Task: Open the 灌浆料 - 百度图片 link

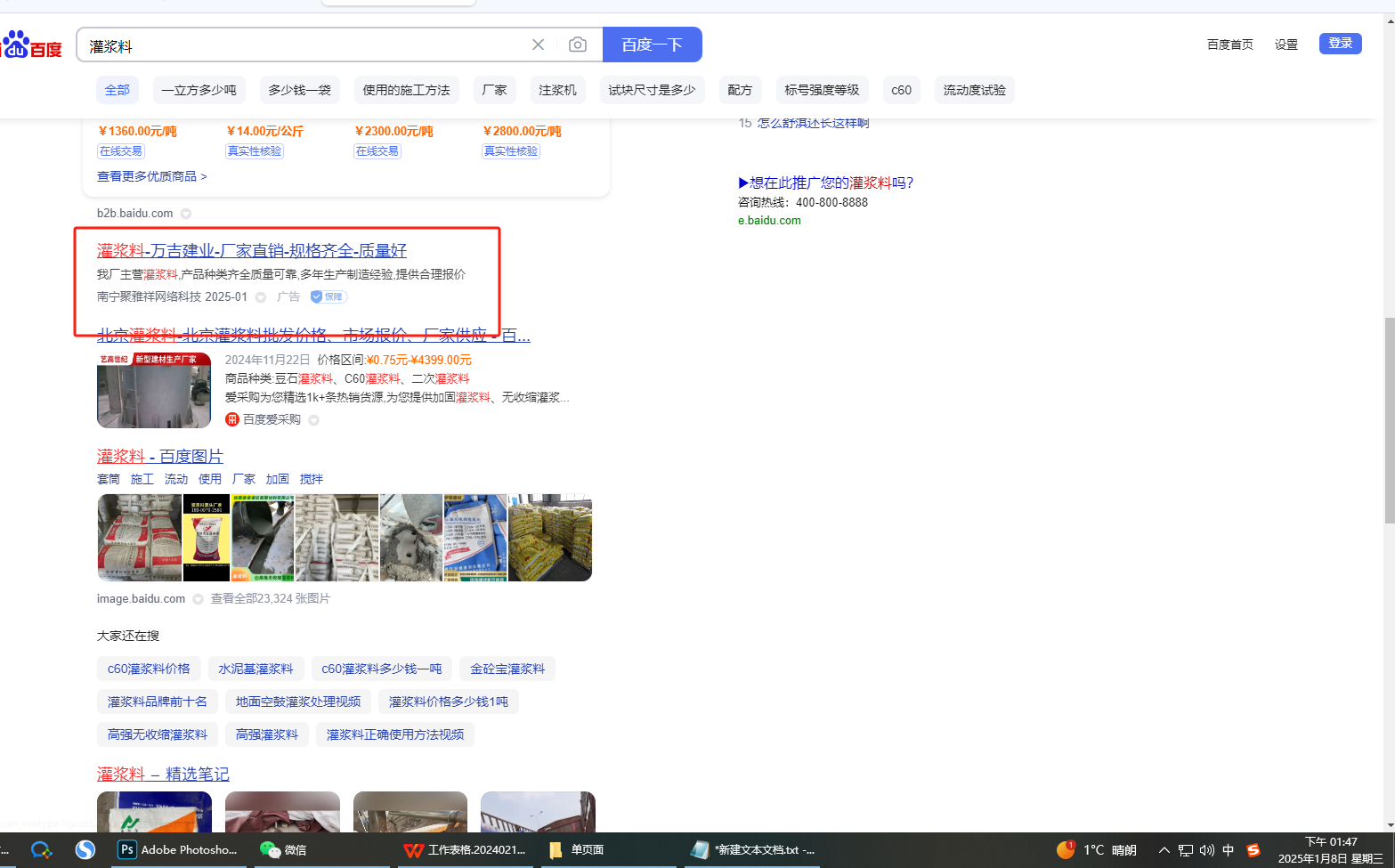Action: [160, 456]
